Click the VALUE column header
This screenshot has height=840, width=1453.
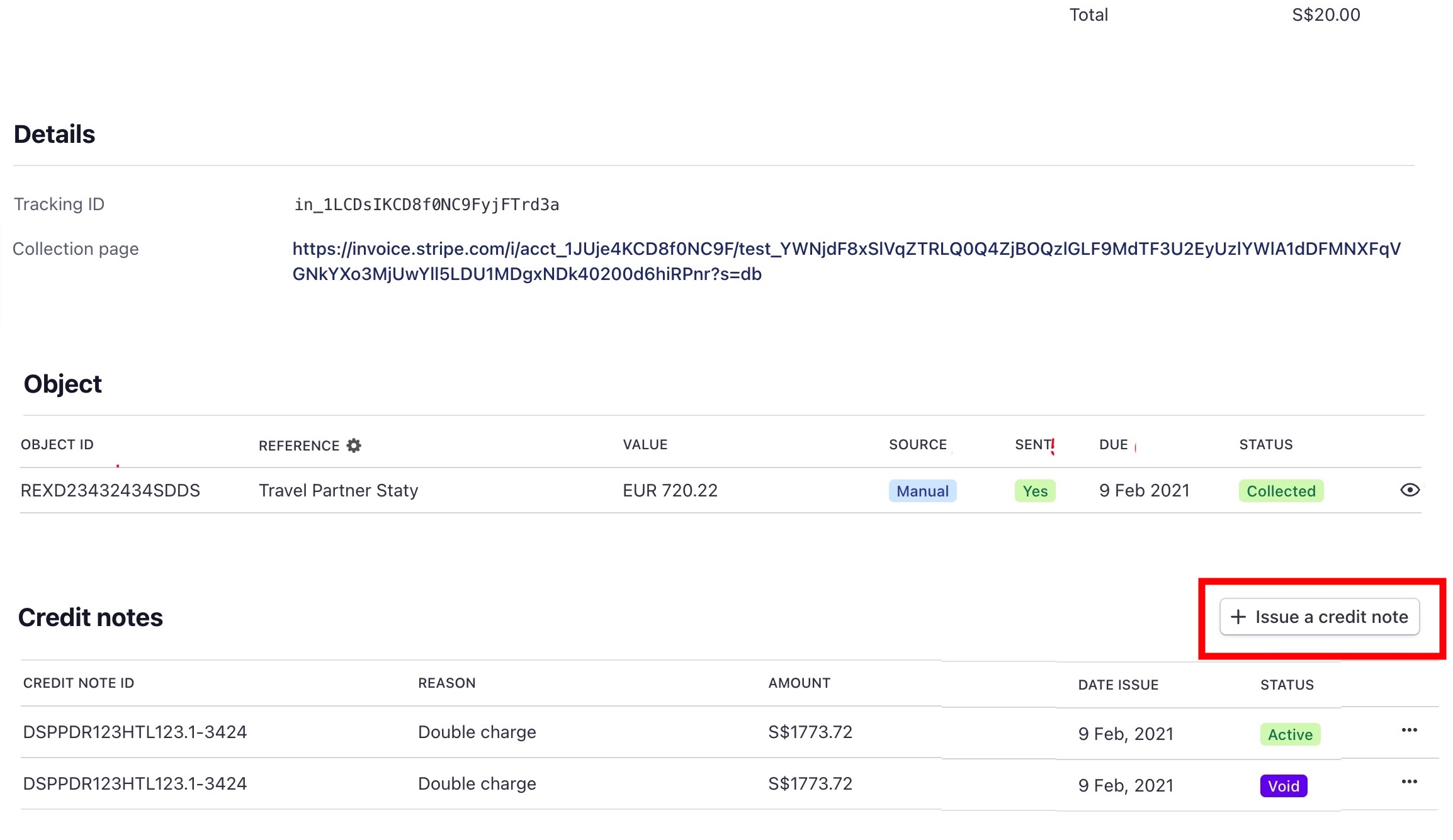click(x=645, y=445)
